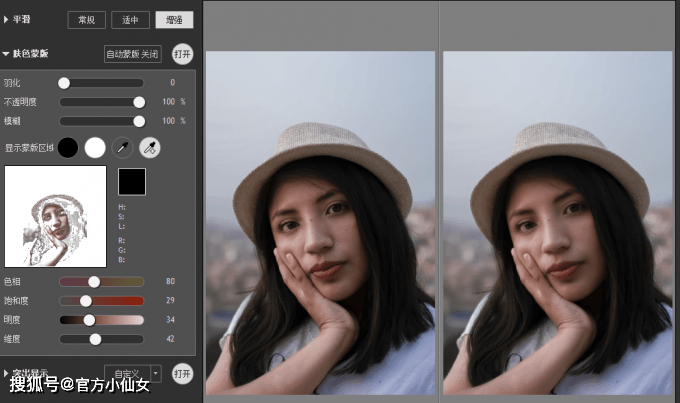The width and height of the screenshot is (680, 403).
Task: Click the 饱和度 value 29
Action: point(170,300)
